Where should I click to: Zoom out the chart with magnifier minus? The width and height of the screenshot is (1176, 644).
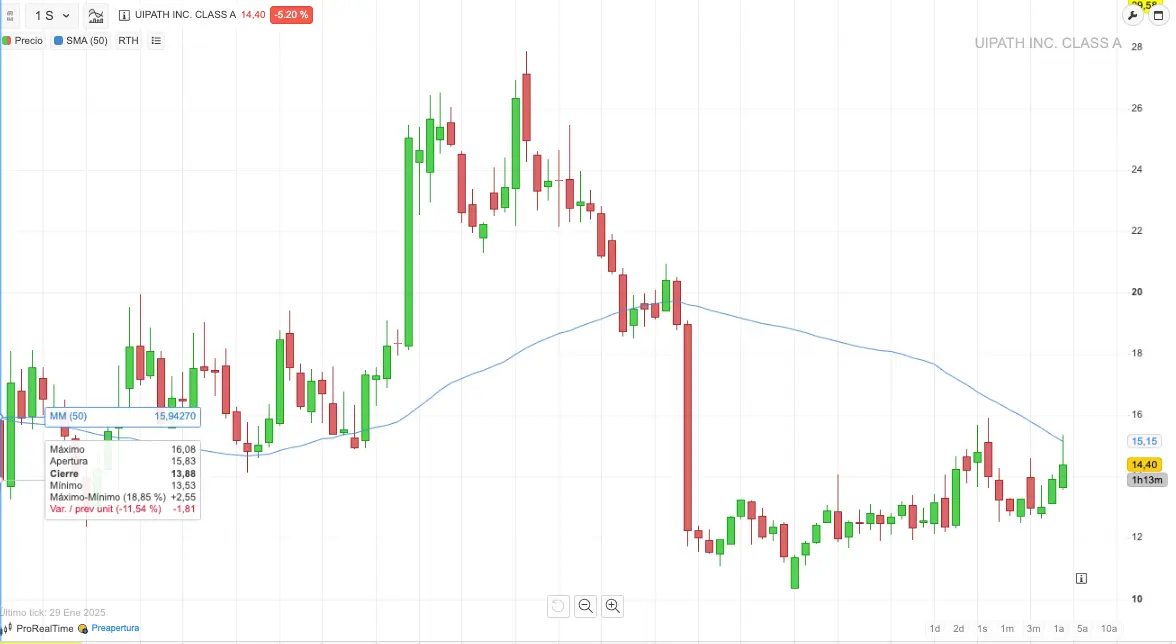tap(586, 605)
